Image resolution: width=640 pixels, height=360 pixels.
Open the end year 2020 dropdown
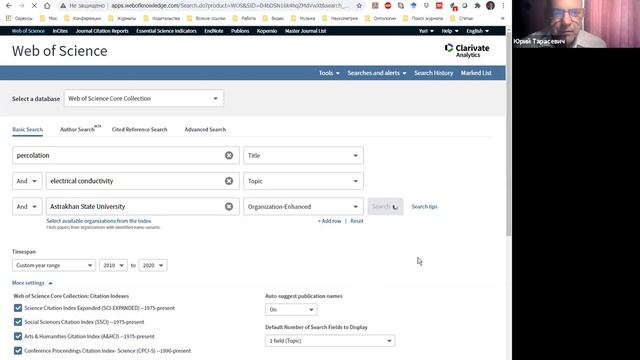pyautogui.click(x=153, y=265)
